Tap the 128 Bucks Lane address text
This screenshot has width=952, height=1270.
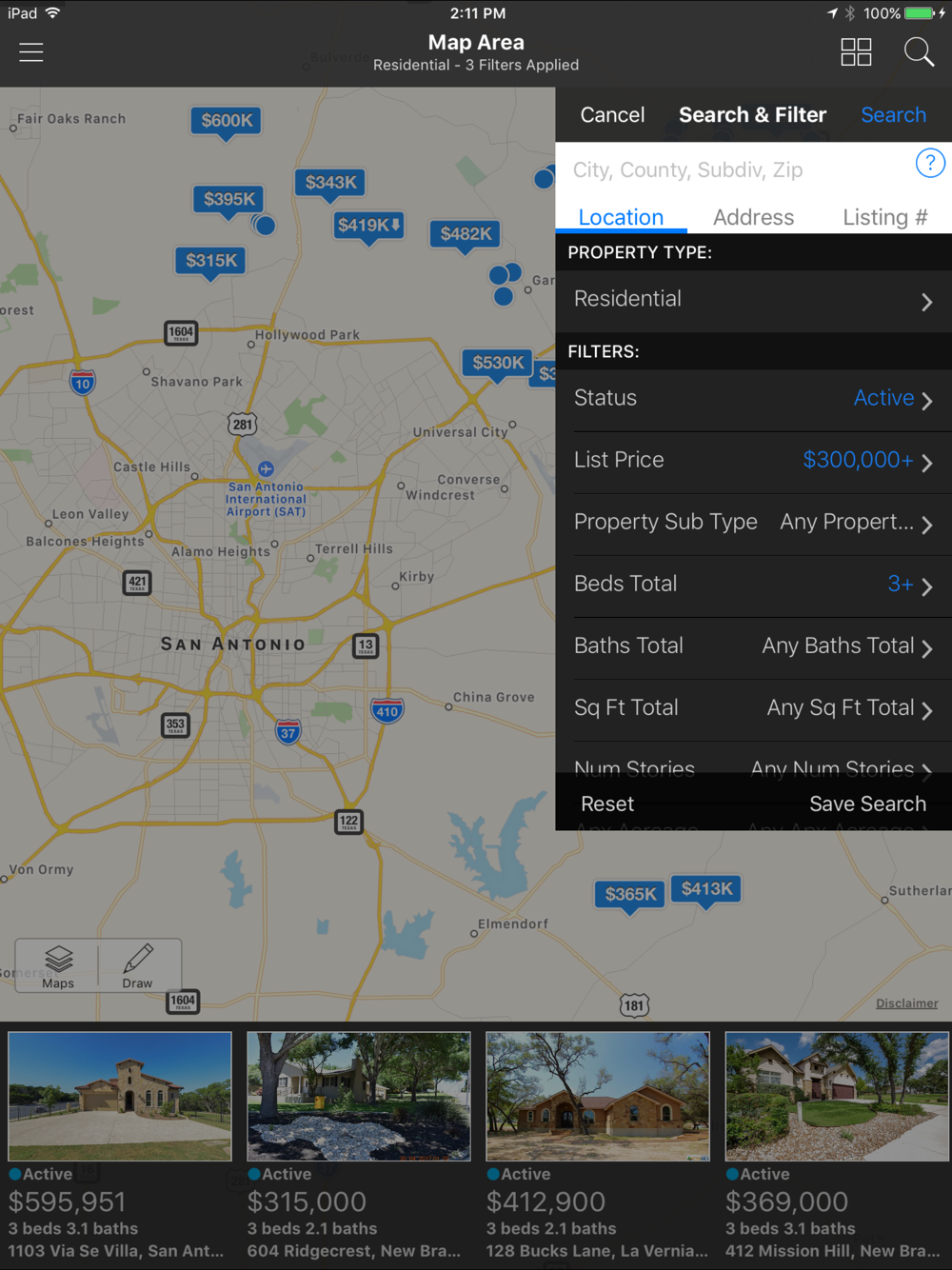[x=597, y=1251]
